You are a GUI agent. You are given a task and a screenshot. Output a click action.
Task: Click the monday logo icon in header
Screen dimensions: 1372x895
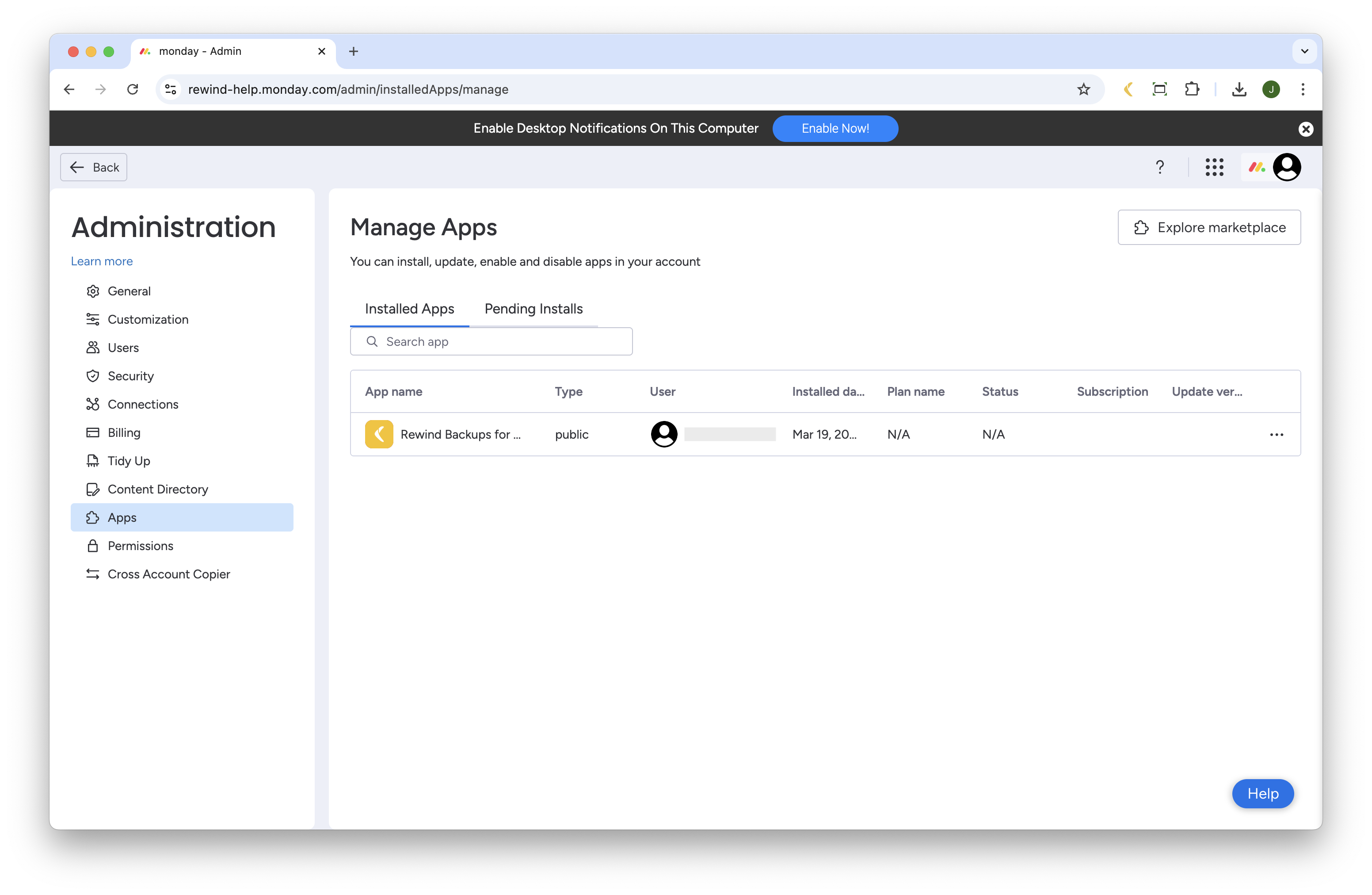click(x=1256, y=167)
